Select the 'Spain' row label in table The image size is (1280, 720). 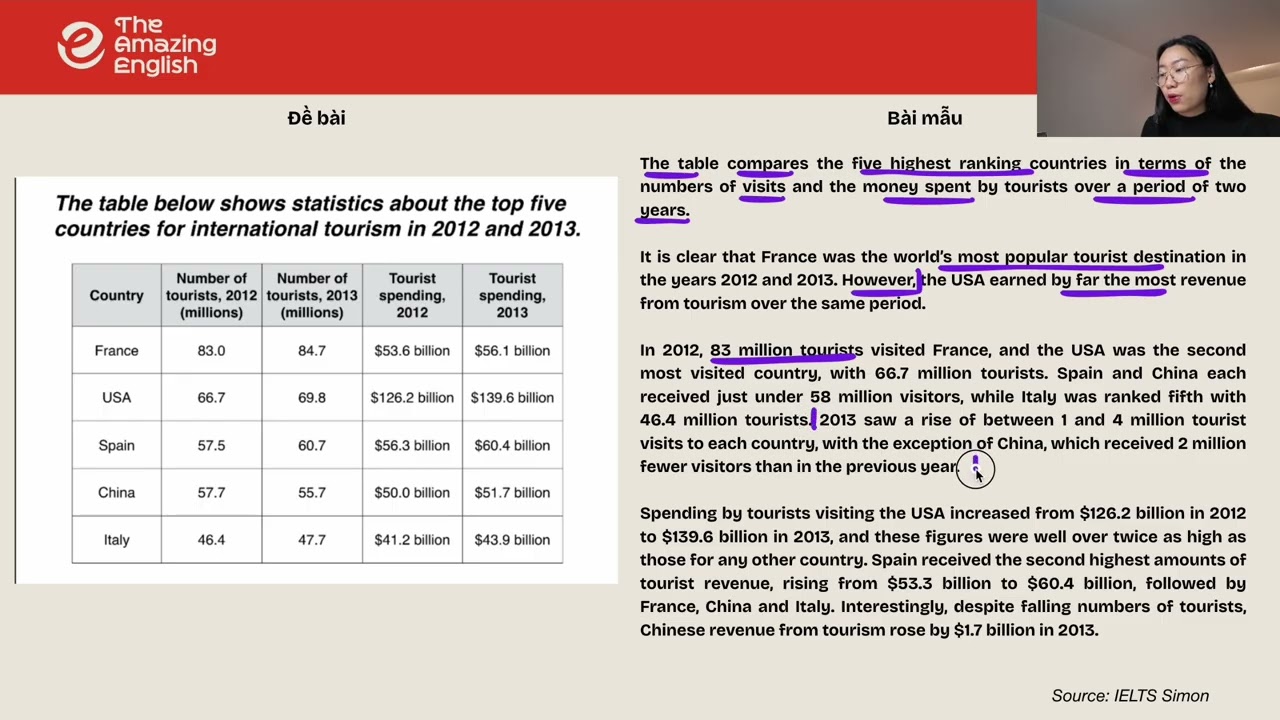(116, 446)
